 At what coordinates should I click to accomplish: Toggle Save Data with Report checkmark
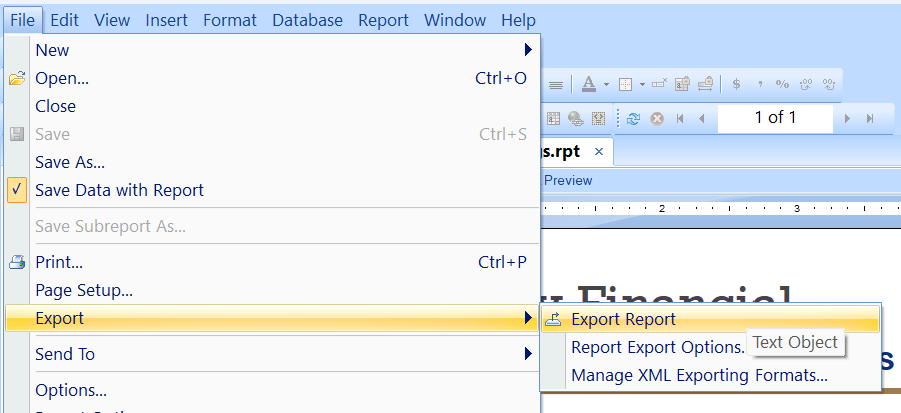pyautogui.click(x=17, y=190)
